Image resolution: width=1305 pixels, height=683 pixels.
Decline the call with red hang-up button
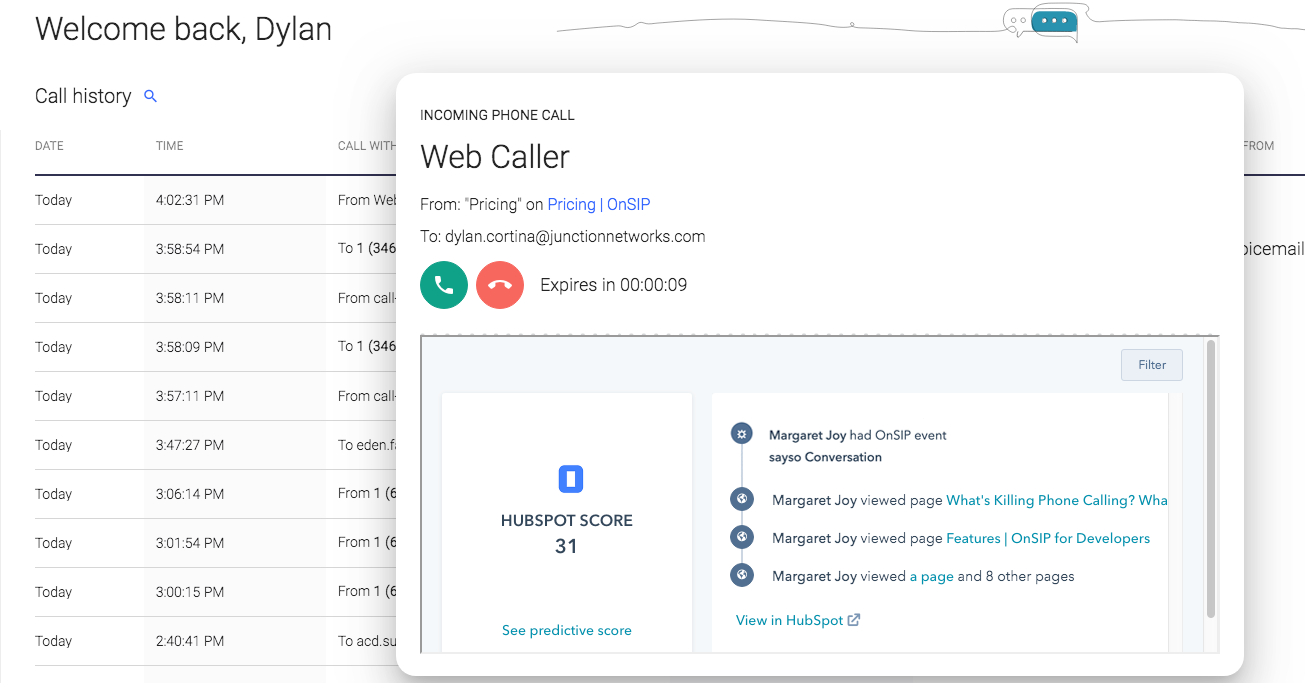click(500, 285)
